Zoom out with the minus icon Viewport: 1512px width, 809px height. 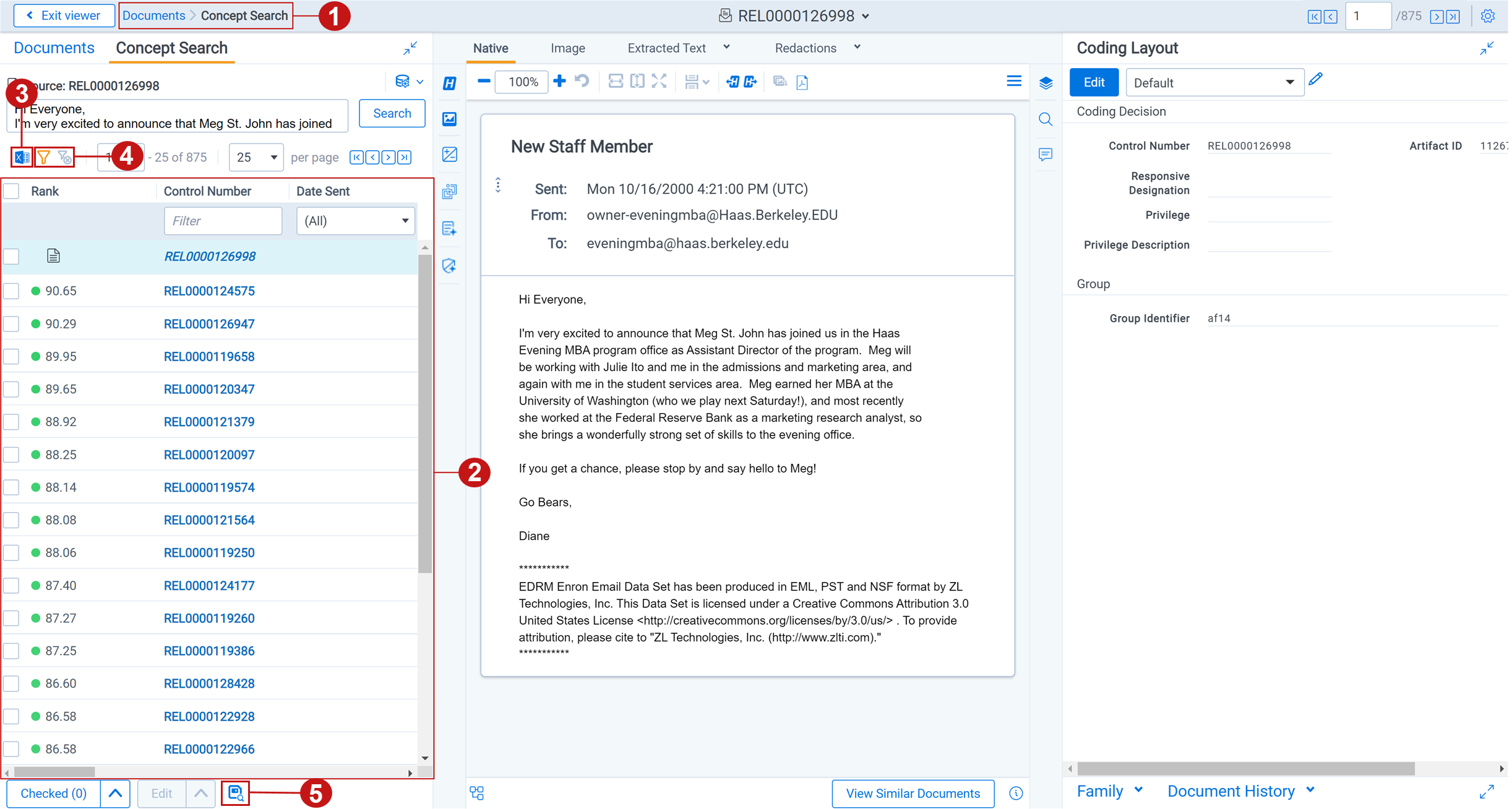[484, 82]
